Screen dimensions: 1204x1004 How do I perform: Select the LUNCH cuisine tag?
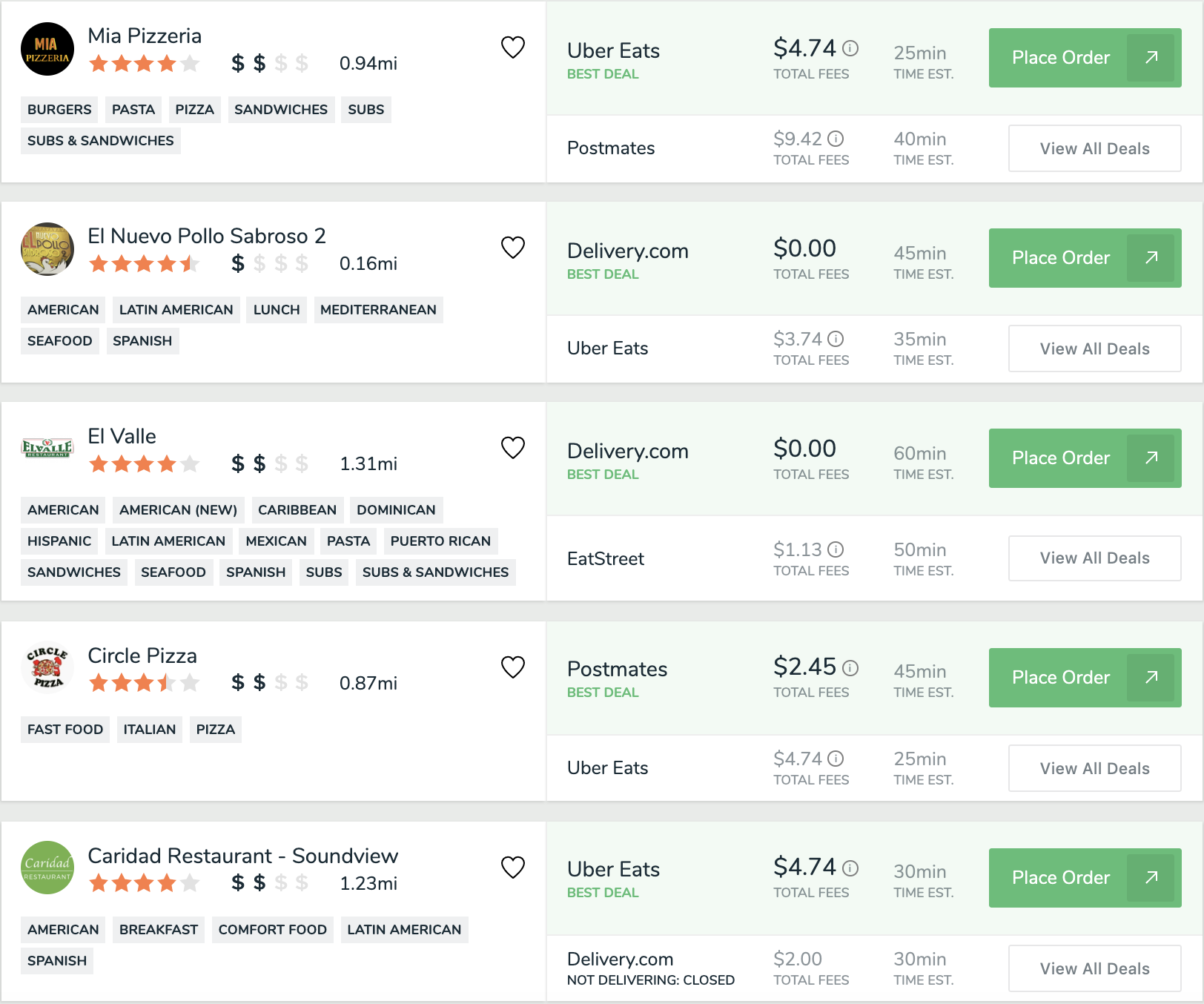tap(277, 310)
